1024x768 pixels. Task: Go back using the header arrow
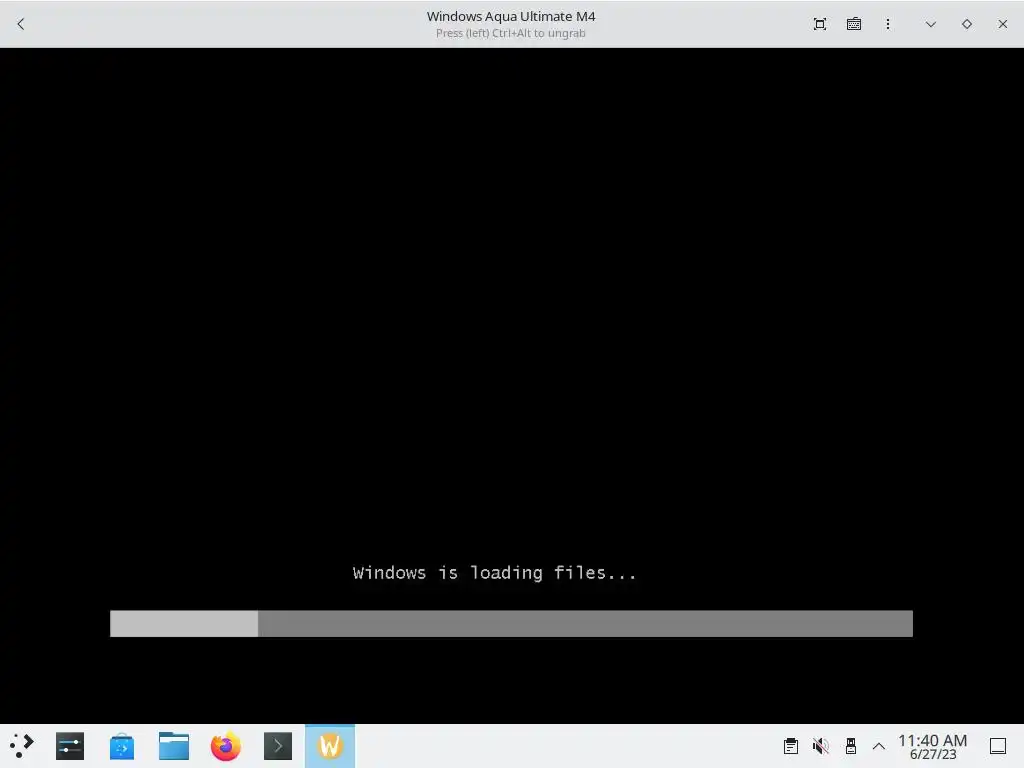pos(21,24)
